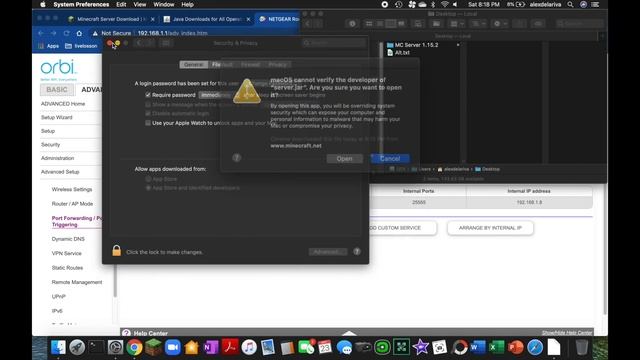
Task: Open OneNote from the Dock
Action: click(x=211, y=347)
